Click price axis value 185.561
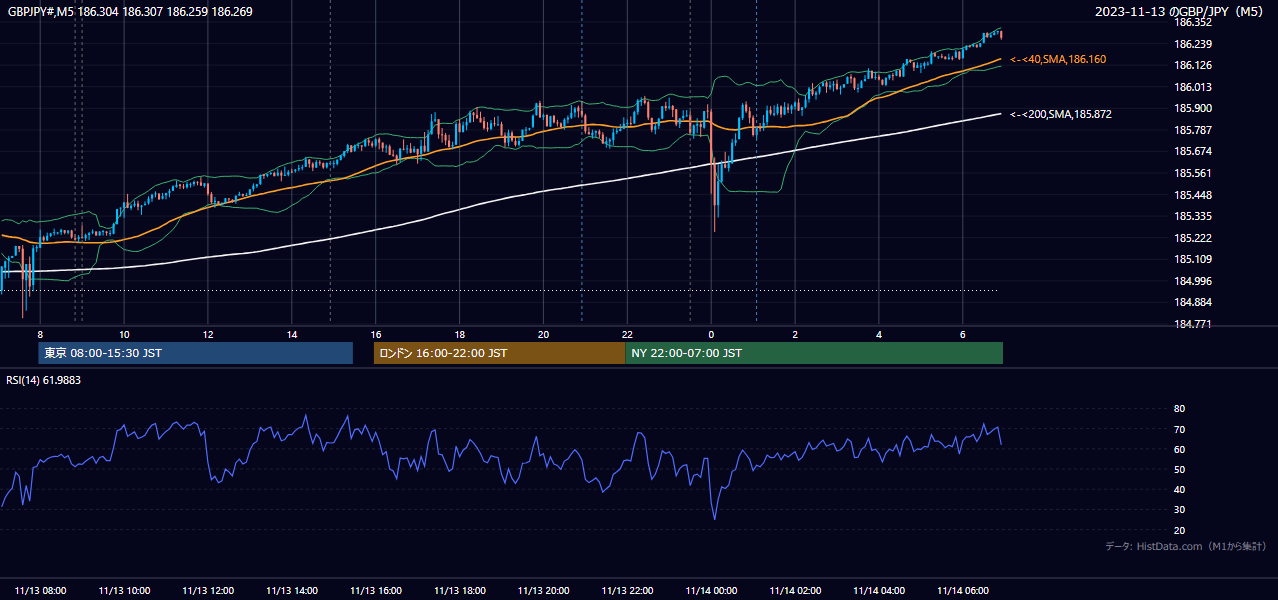The image size is (1278, 600). (1193, 173)
